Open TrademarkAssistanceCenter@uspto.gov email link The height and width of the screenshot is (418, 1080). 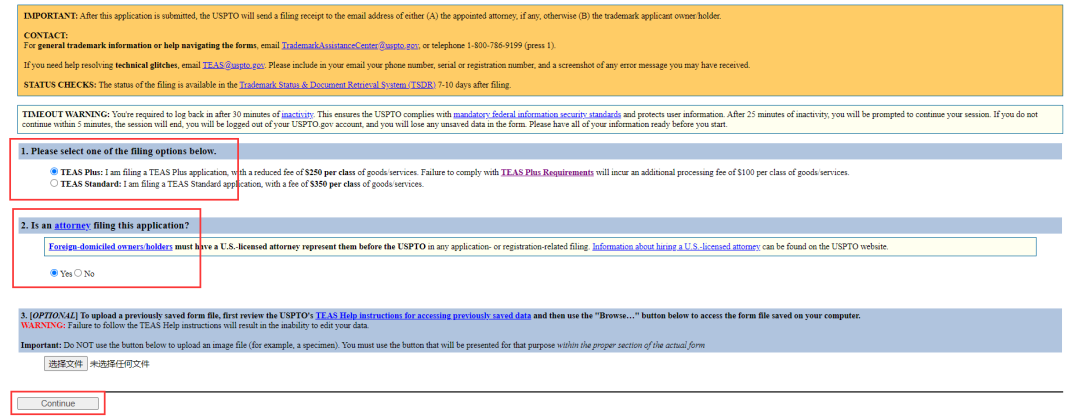[x=350, y=45]
